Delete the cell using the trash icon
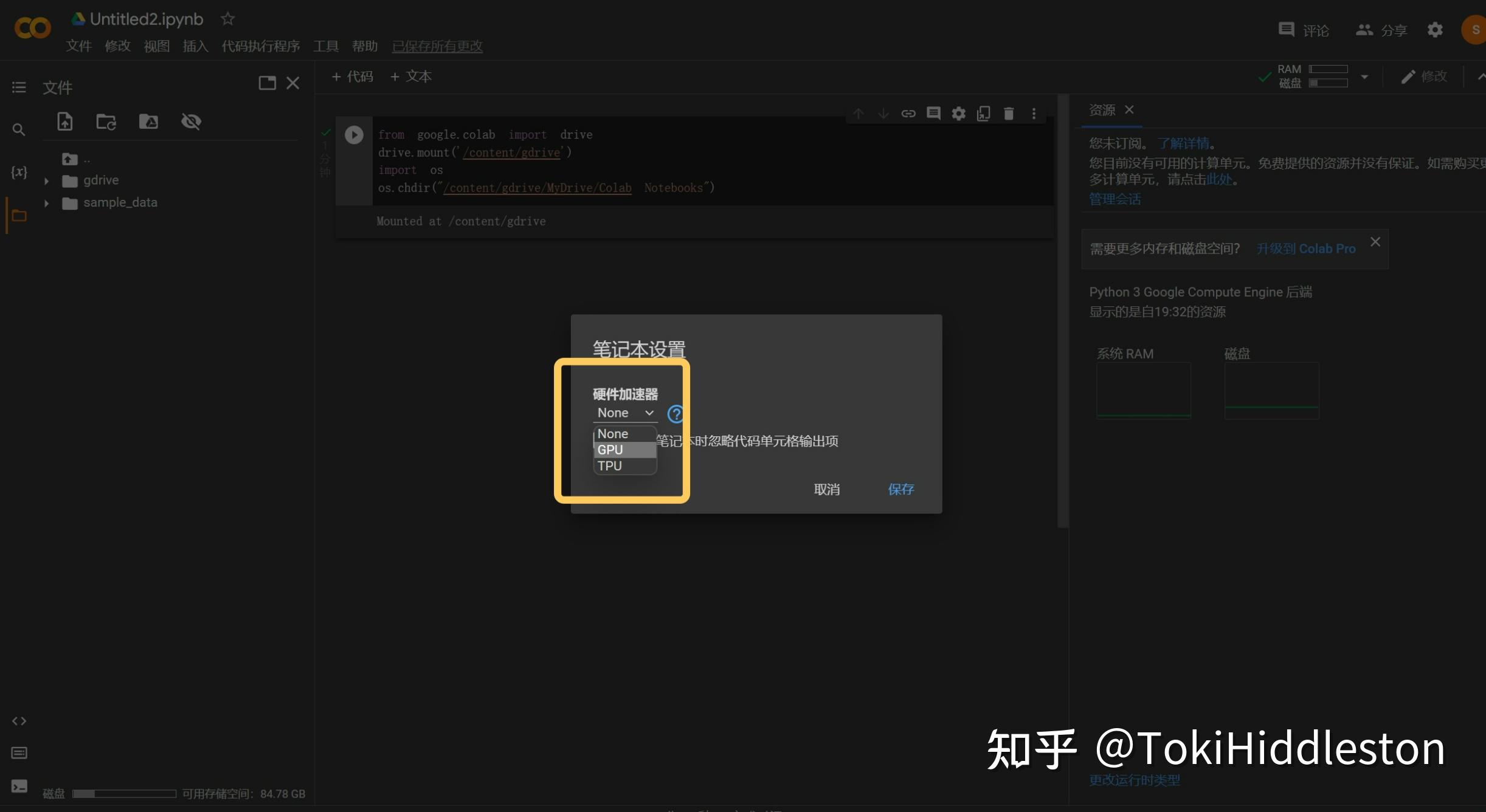This screenshot has width=1486, height=812. point(1009,113)
